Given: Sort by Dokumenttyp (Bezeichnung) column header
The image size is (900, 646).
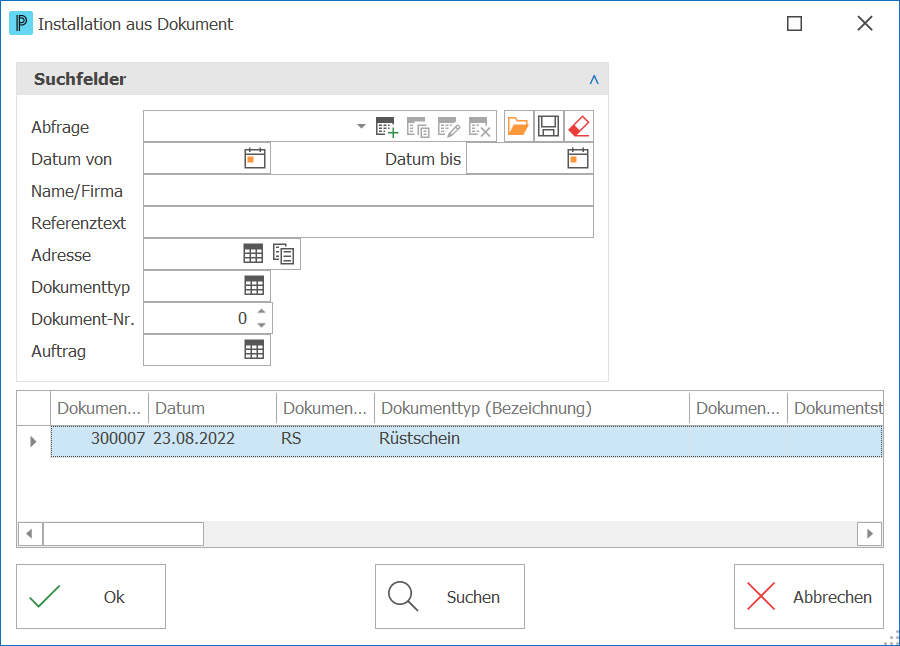Looking at the screenshot, I should tap(532, 408).
